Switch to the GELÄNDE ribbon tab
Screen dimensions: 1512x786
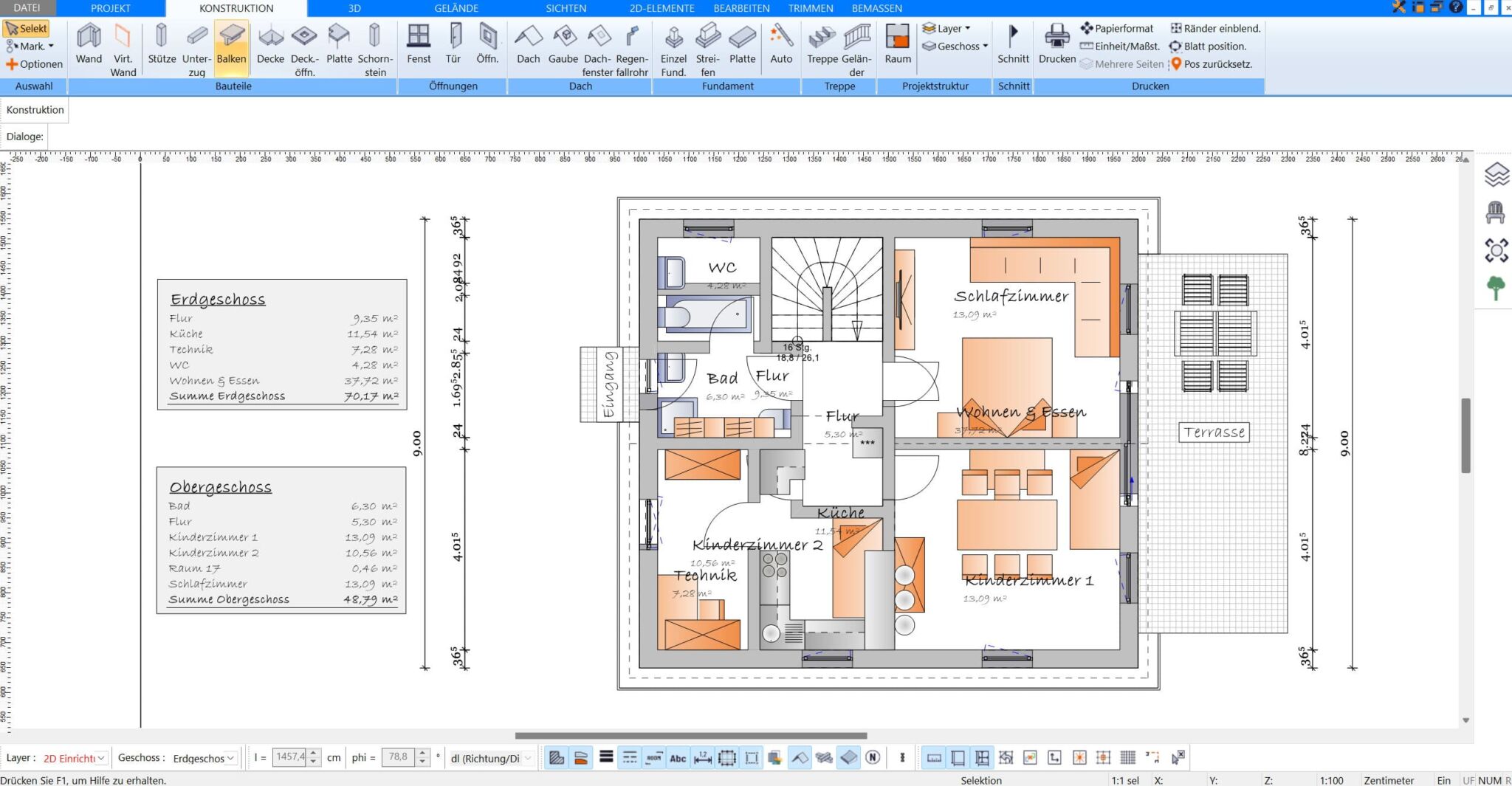click(x=456, y=8)
